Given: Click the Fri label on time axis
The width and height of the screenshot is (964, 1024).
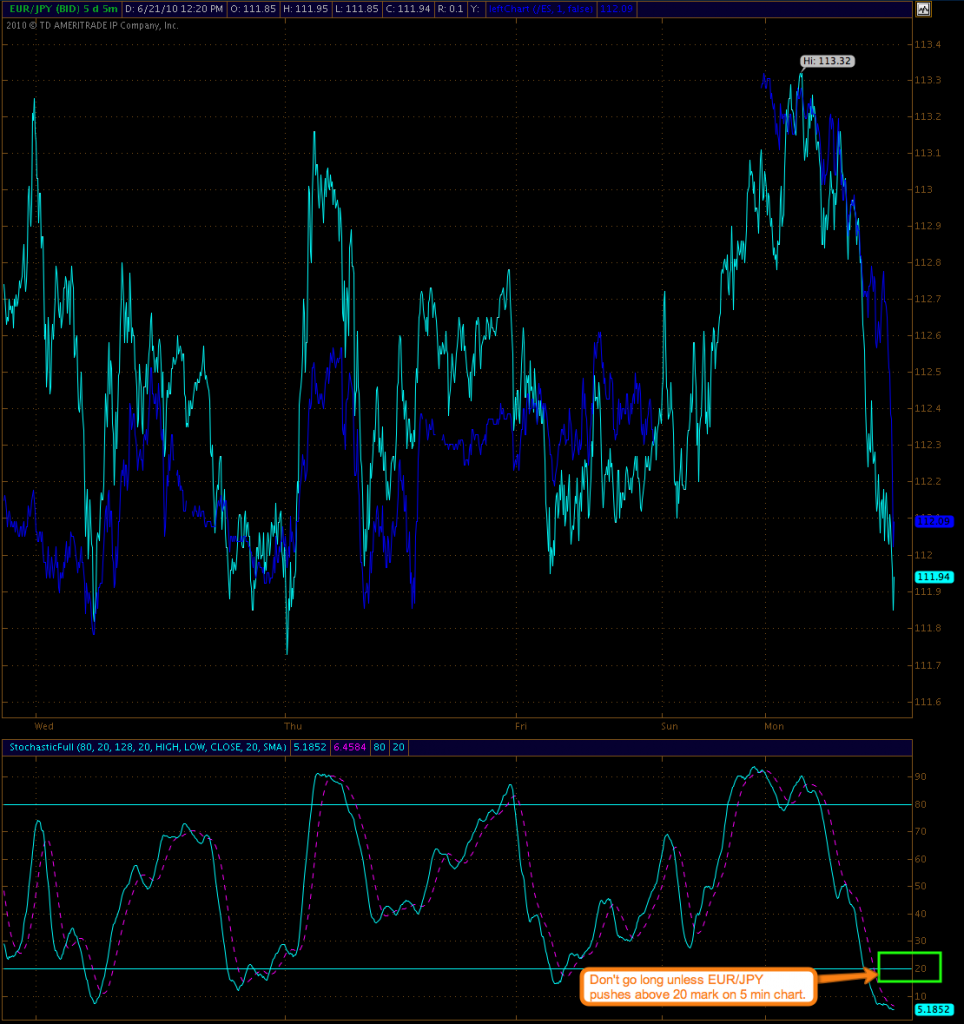Looking at the screenshot, I should 521,726.
